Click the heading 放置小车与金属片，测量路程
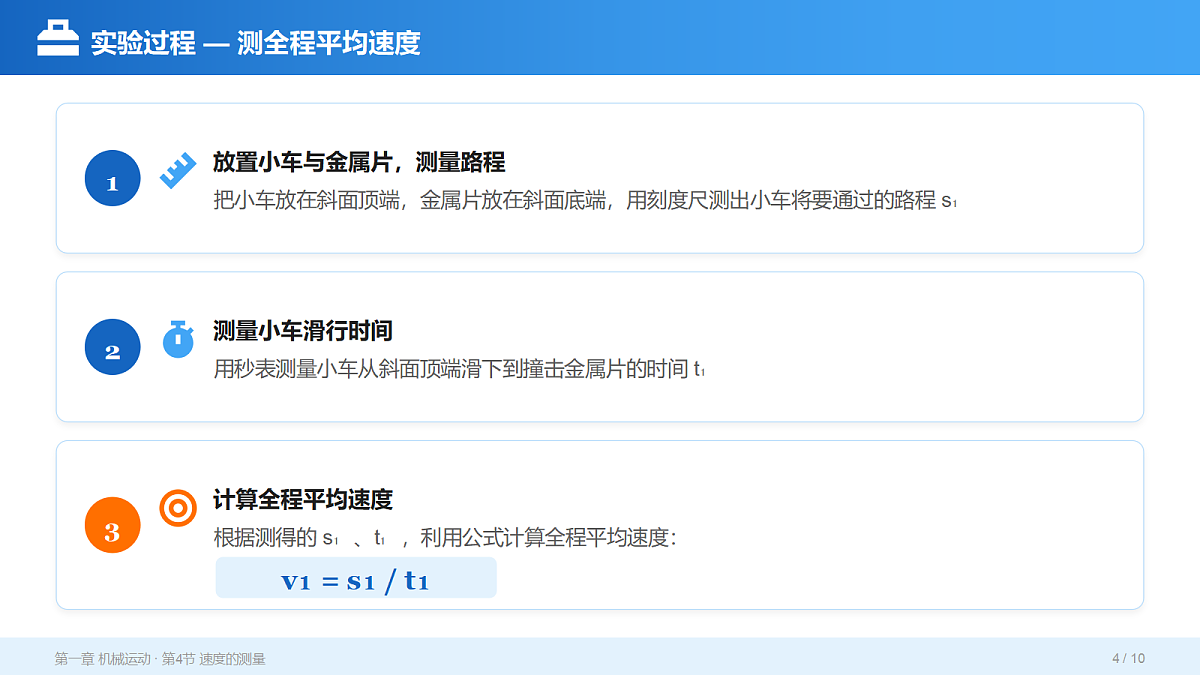Image resolution: width=1200 pixels, height=675 pixels. tap(359, 162)
